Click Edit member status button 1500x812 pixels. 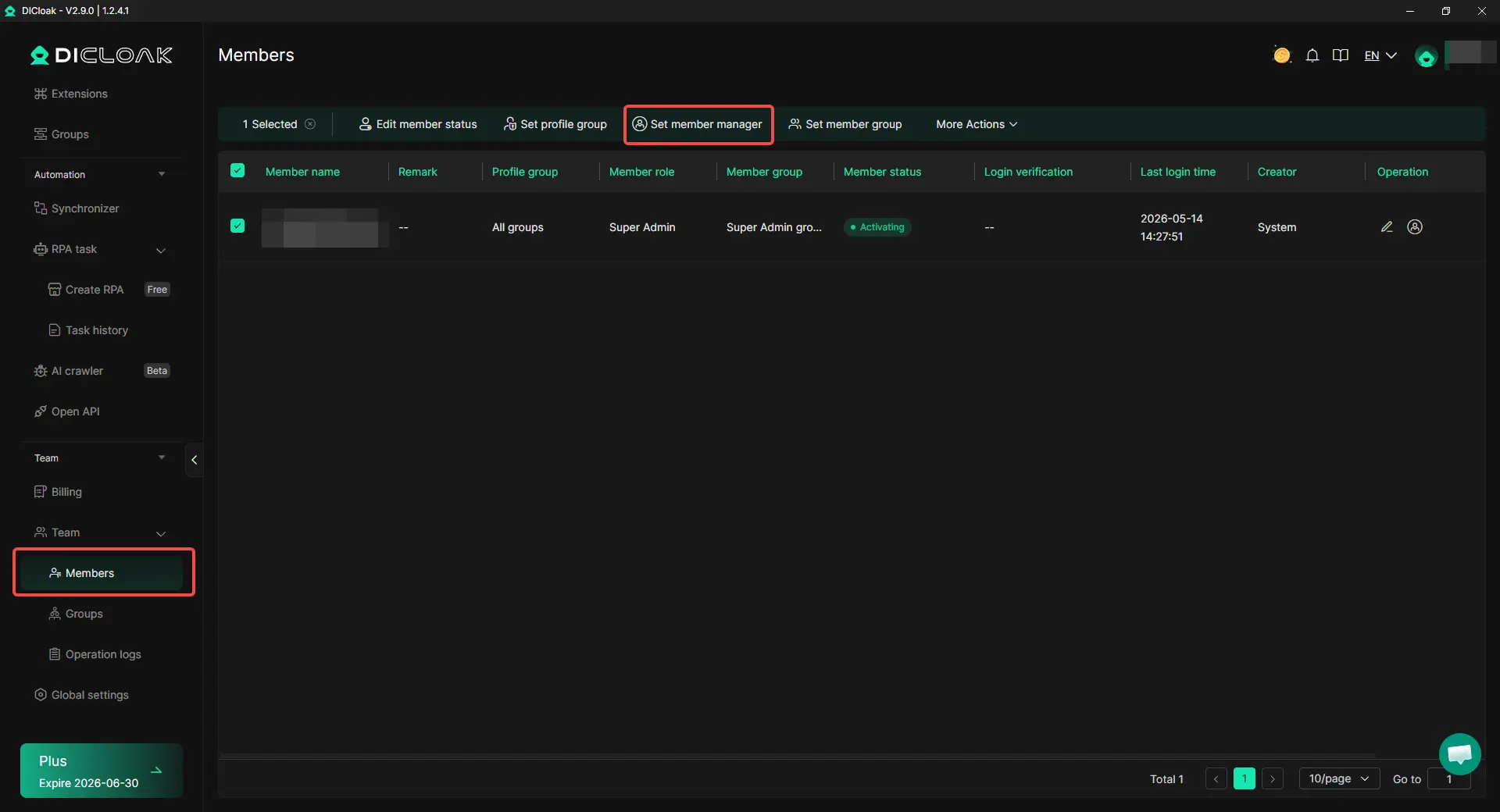coord(418,124)
